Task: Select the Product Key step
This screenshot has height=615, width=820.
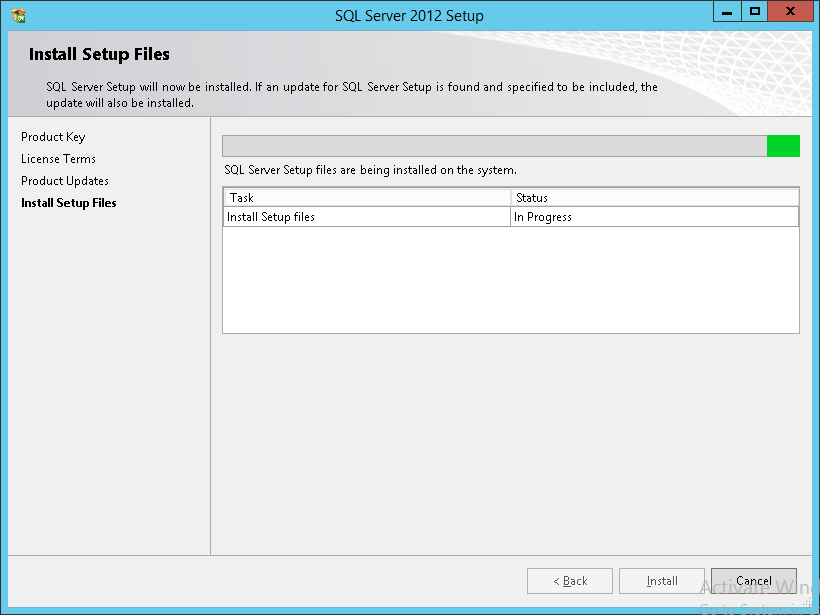Action: click(x=53, y=137)
